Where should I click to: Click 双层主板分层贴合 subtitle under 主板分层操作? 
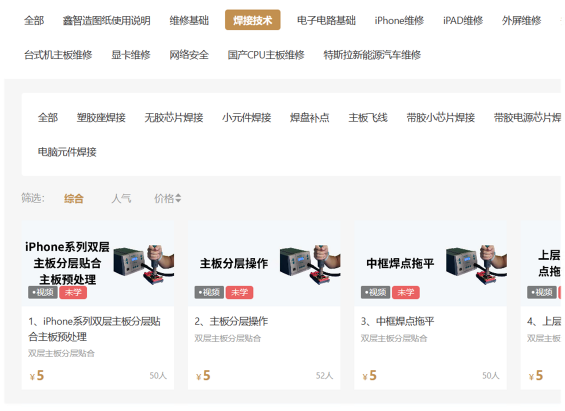tap(228, 338)
